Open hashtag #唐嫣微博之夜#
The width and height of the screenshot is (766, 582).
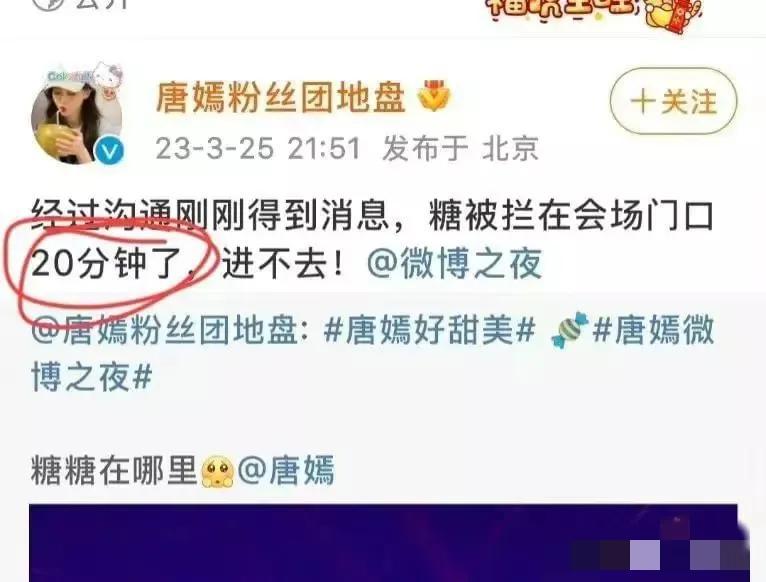(x=373, y=354)
